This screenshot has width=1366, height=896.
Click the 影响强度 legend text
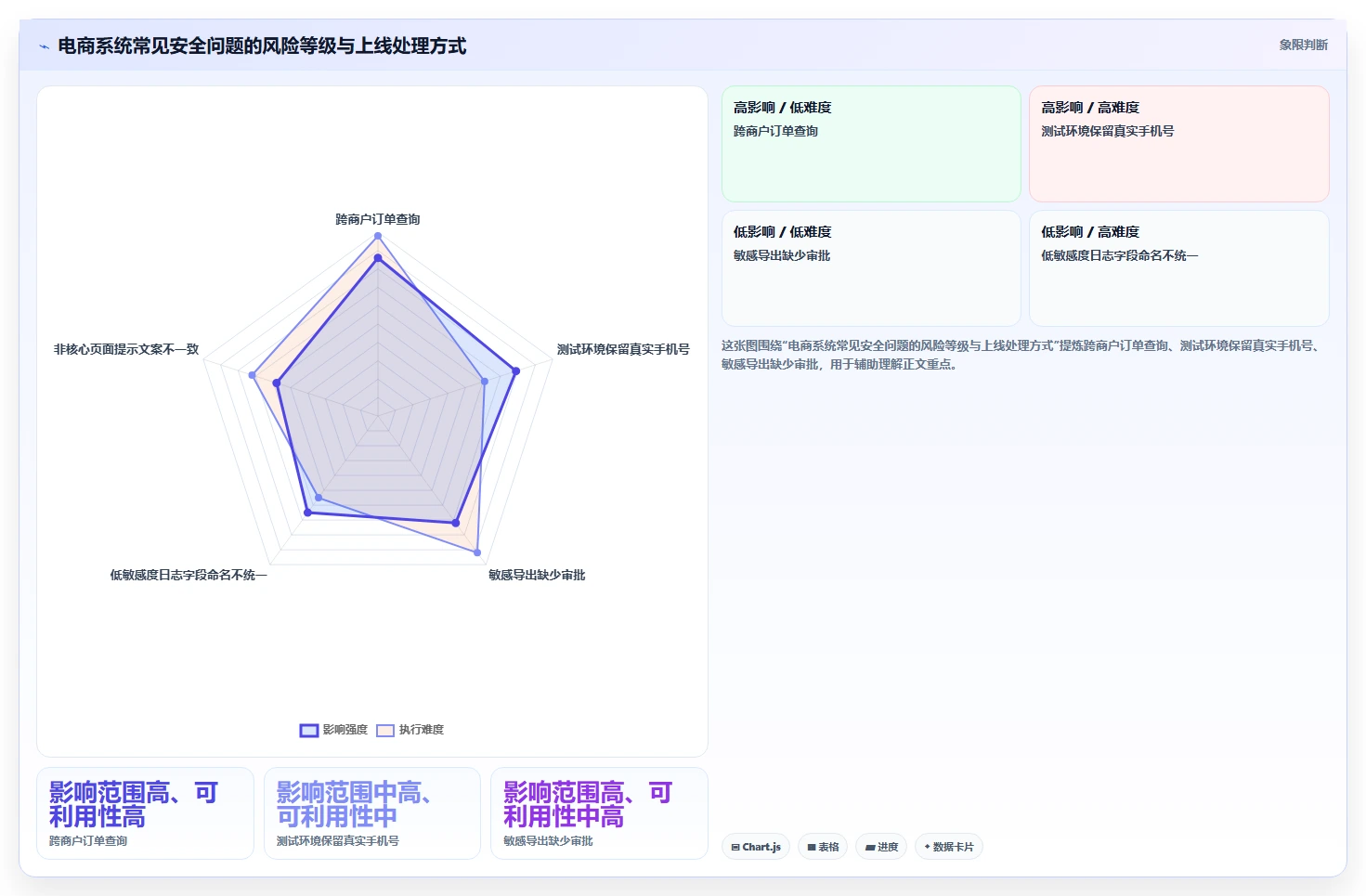pyautogui.click(x=345, y=730)
